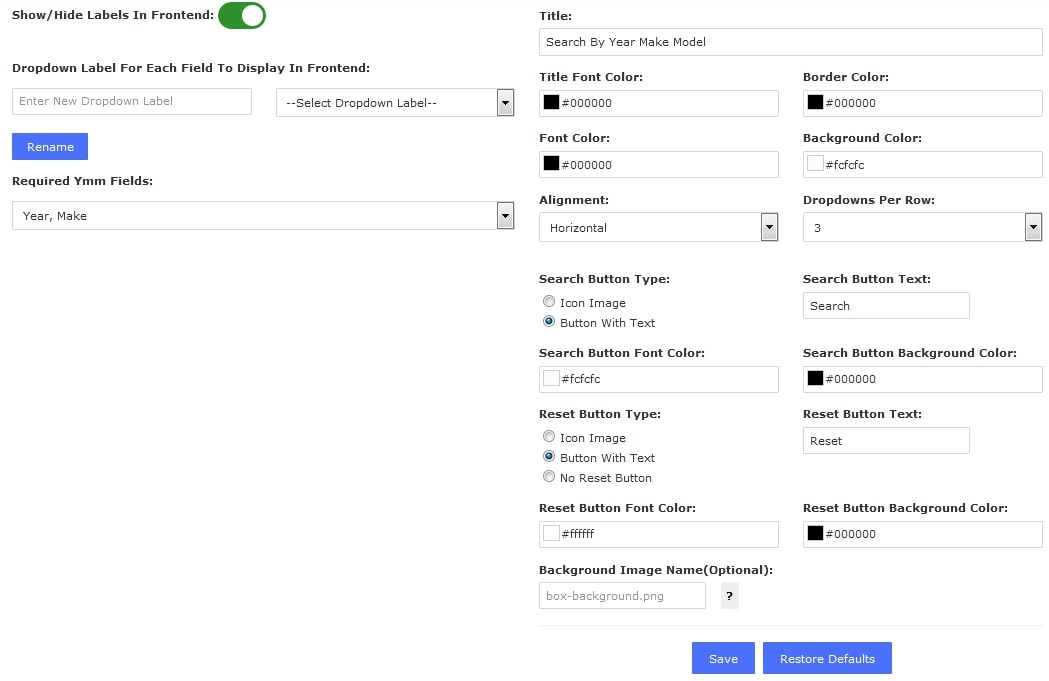The width and height of the screenshot is (1049, 681).
Task: Focus the Title text input field
Action: pyautogui.click(x=790, y=42)
